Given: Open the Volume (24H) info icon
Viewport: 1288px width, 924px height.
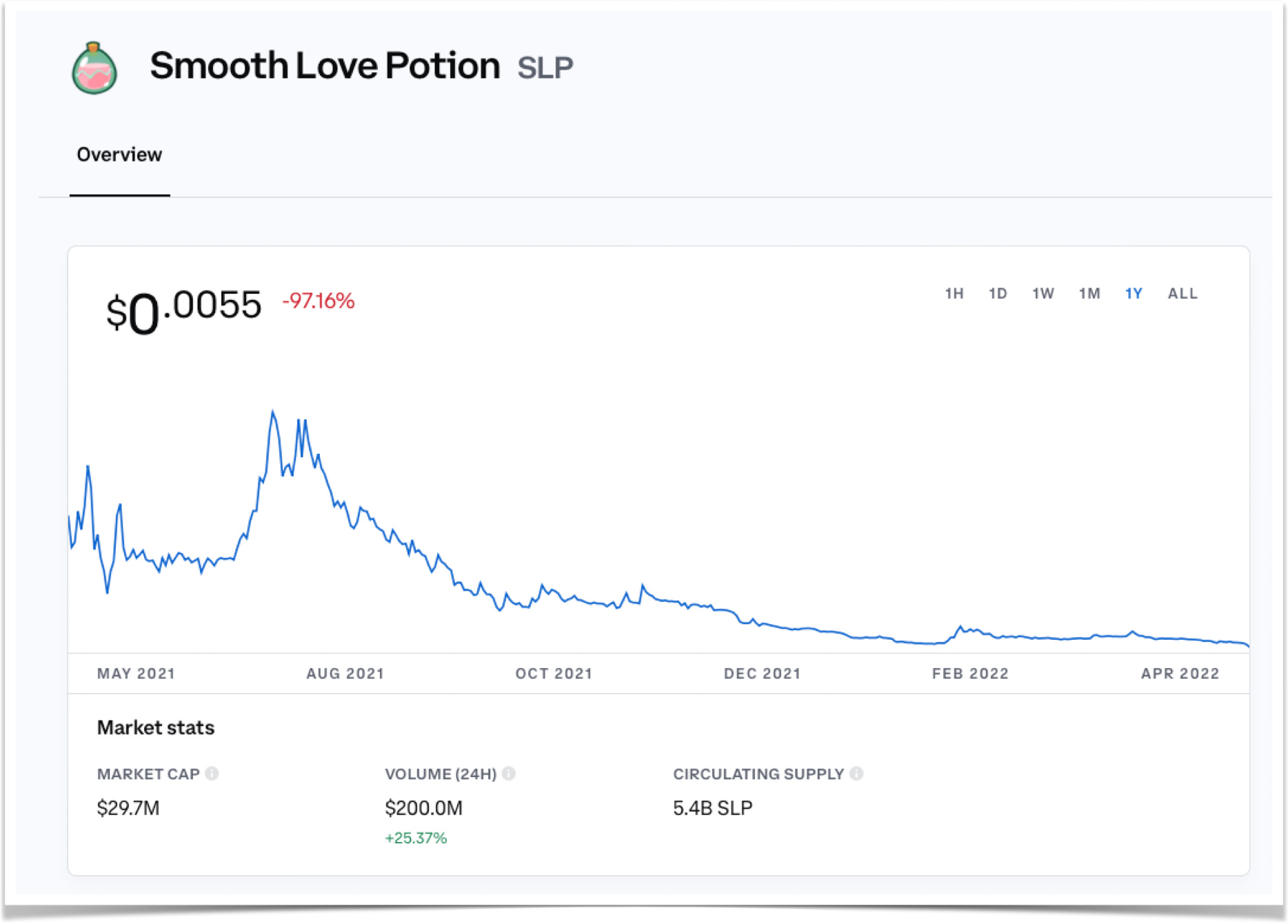Looking at the screenshot, I should pos(509,774).
